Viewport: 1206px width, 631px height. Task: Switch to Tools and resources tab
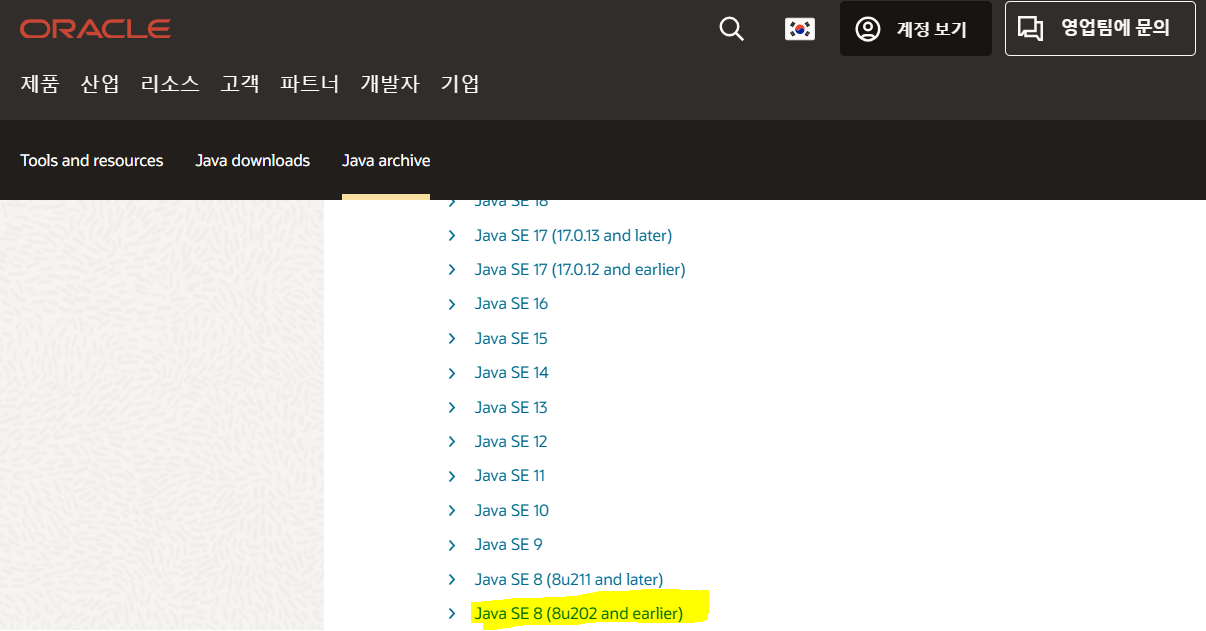pos(92,160)
